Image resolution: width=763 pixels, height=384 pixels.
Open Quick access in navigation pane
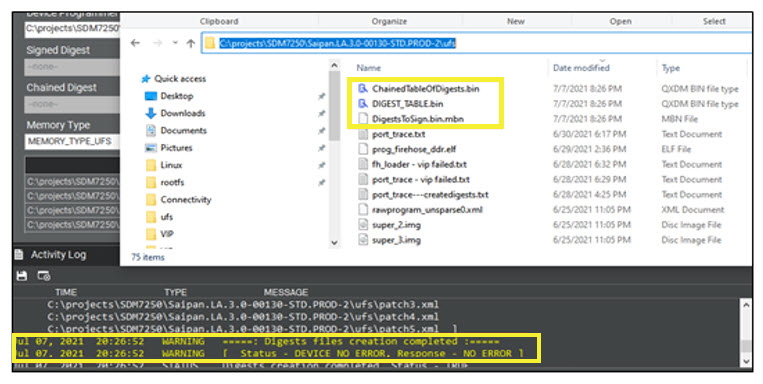tap(180, 79)
